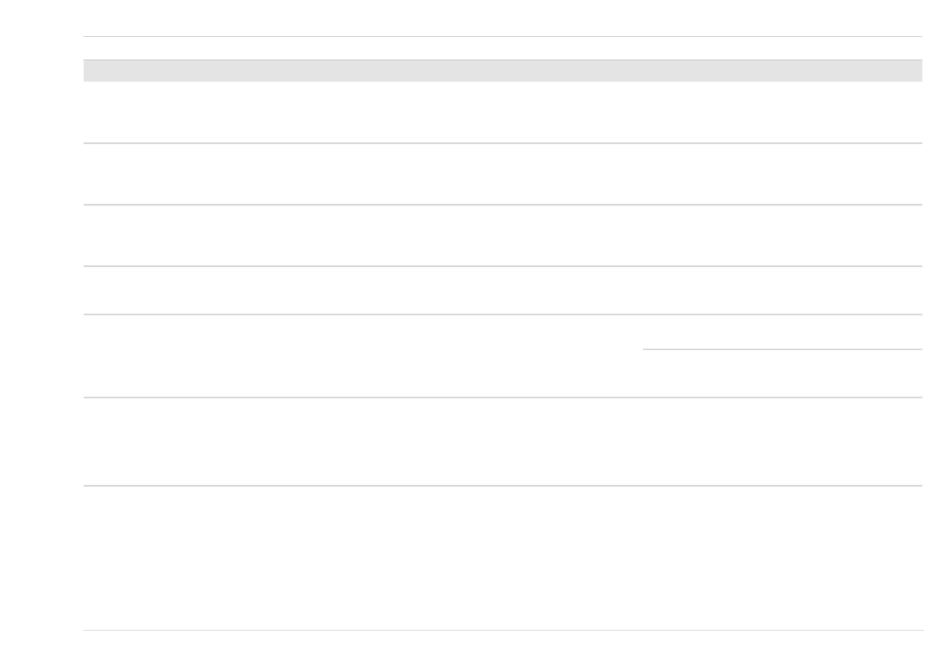Click the gray table header bar
950x657 pixels.
pyautogui.click(x=502, y=70)
